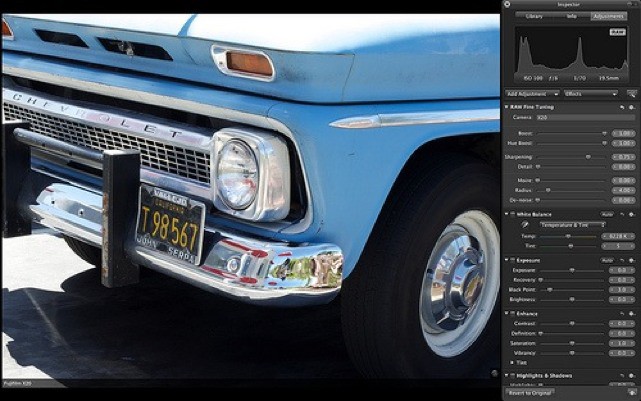This screenshot has width=641, height=401.
Task: Switch to the Library tab
Action: (x=534, y=16)
